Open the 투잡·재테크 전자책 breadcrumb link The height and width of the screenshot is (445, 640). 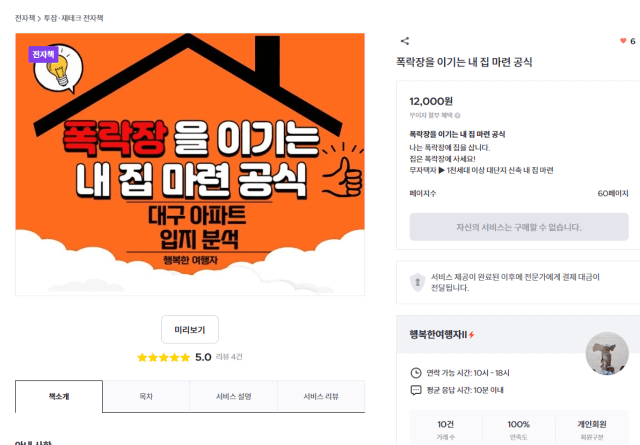tap(73, 18)
